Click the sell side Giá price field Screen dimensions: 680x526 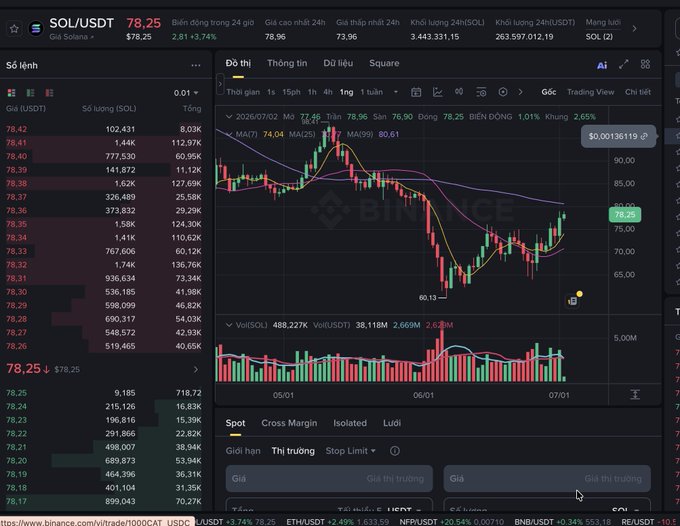(x=547, y=479)
